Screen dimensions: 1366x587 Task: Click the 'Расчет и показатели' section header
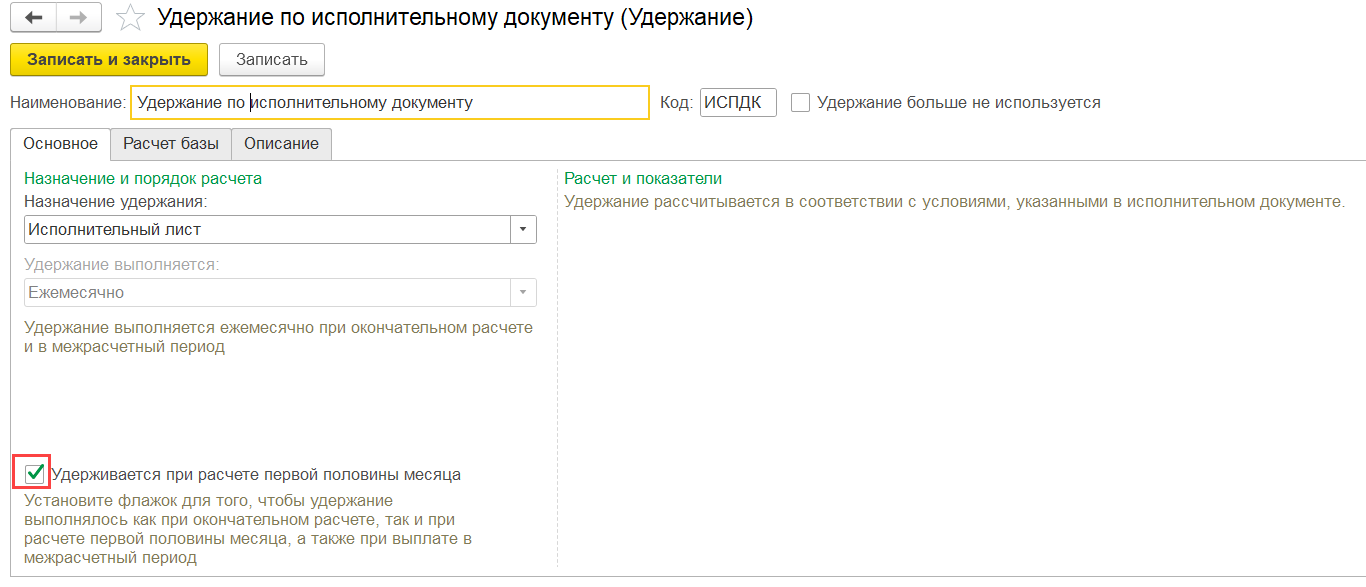(x=643, y=178)
